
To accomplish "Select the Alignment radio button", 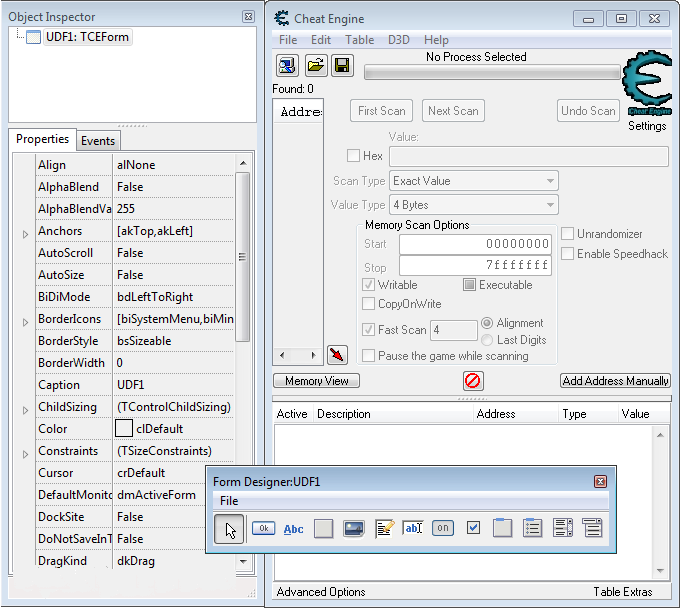I will pos(487,323).
